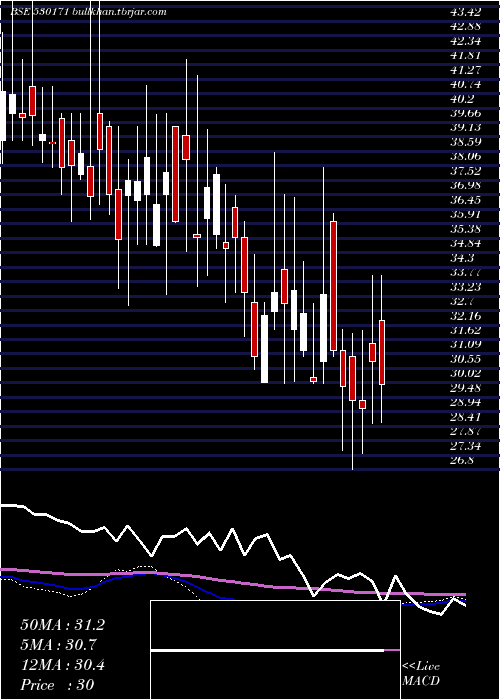Select the 38.59 price level label
The image size is (500, 700).
[x=466, y=142]
